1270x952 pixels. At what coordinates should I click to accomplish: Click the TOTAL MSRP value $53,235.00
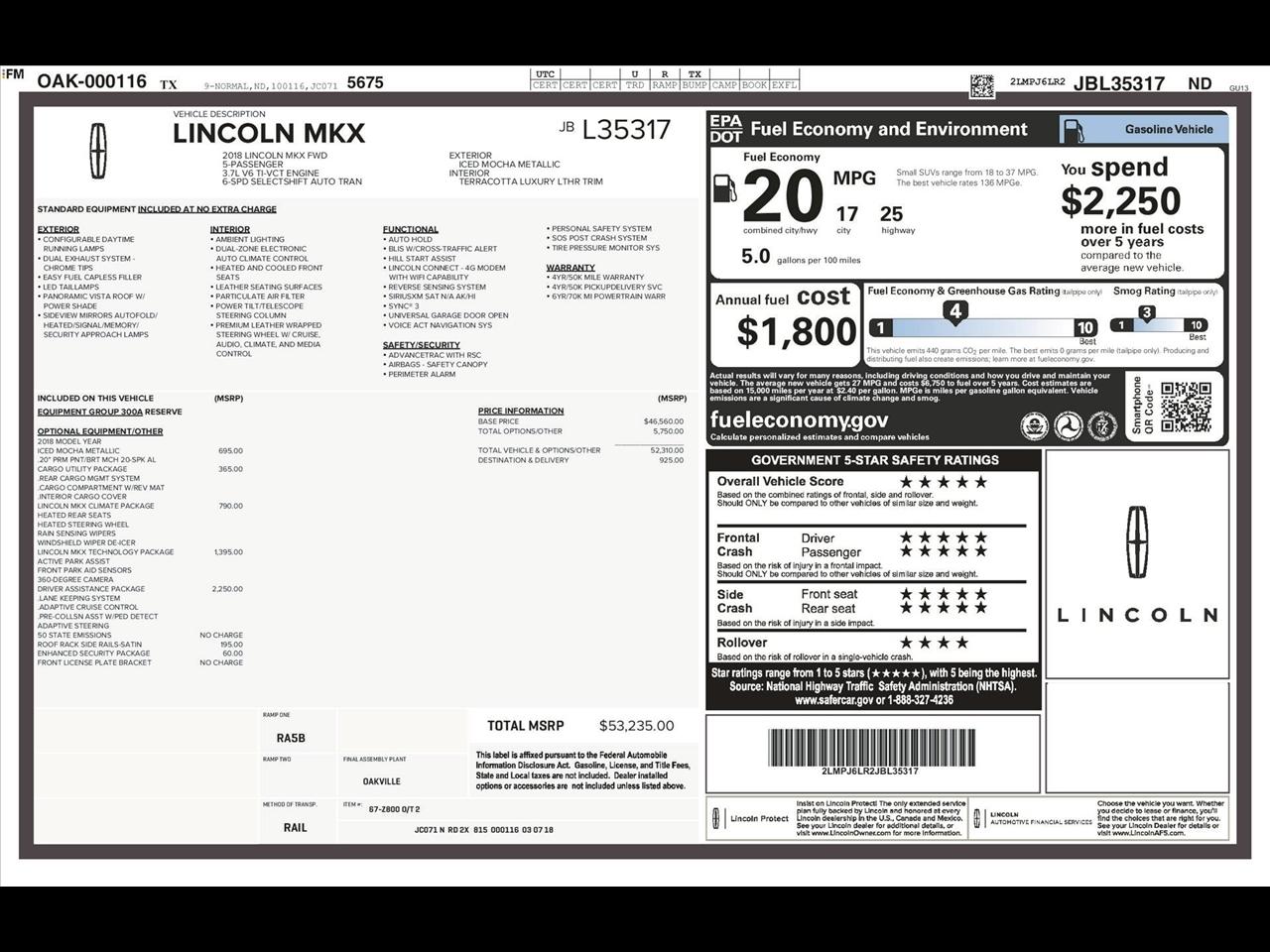pyautogui.click(x=636, y=726)
